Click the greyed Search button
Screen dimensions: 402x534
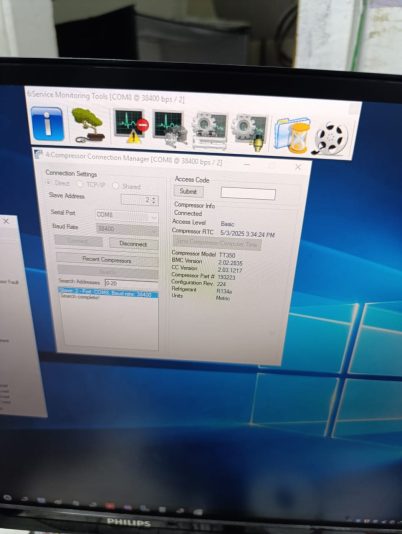tap(108, 272)
